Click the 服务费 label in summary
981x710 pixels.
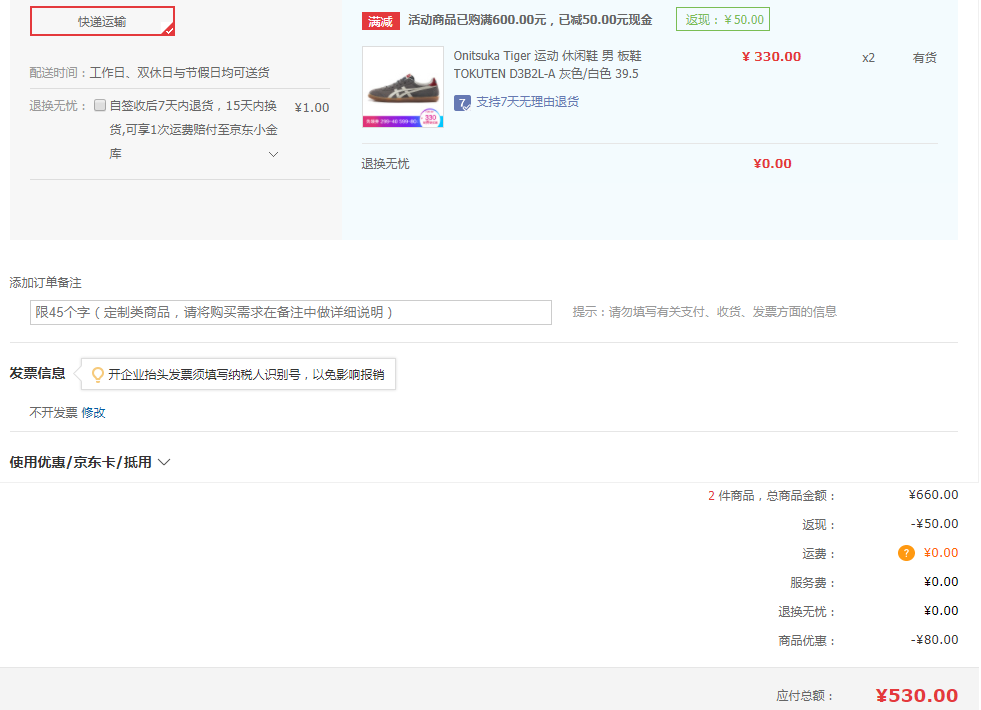click(813, 583)
